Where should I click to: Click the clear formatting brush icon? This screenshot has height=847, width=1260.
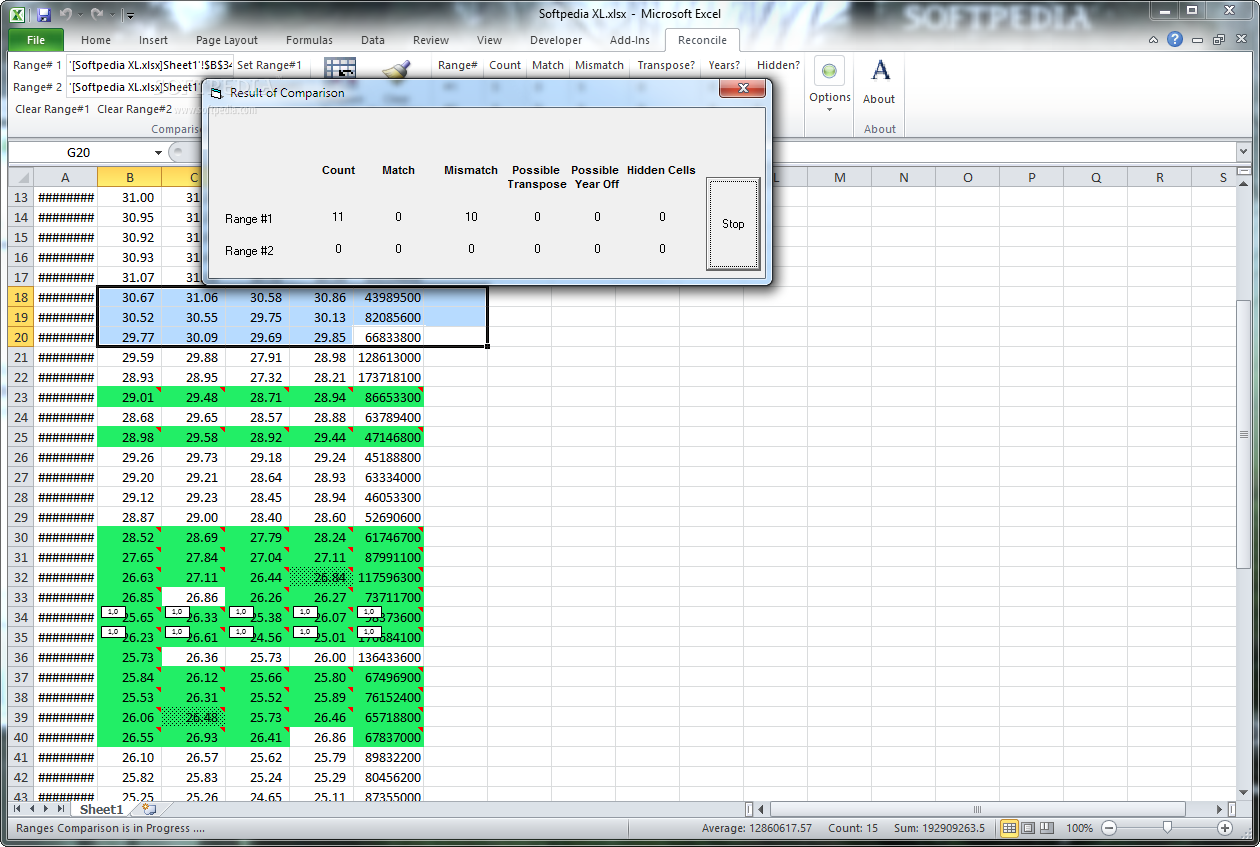pyautogui.click(x=397, y=70)
